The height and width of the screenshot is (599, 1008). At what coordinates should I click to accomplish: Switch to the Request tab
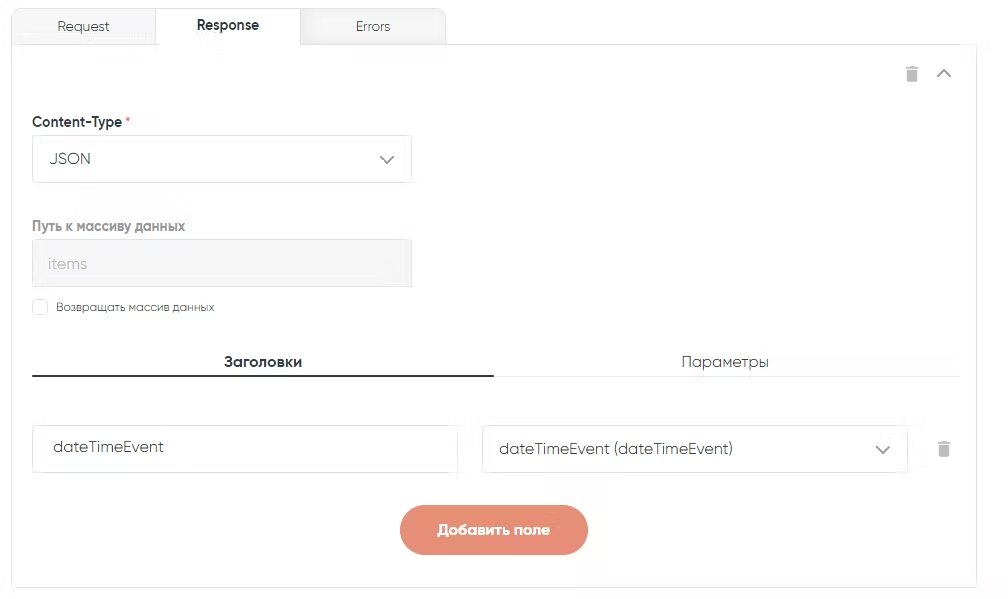(x=84, y=27)
